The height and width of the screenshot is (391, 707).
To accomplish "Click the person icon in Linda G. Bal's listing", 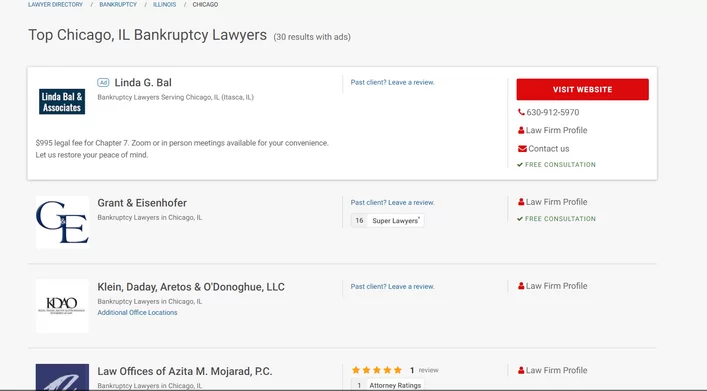I will click(521, 130).
